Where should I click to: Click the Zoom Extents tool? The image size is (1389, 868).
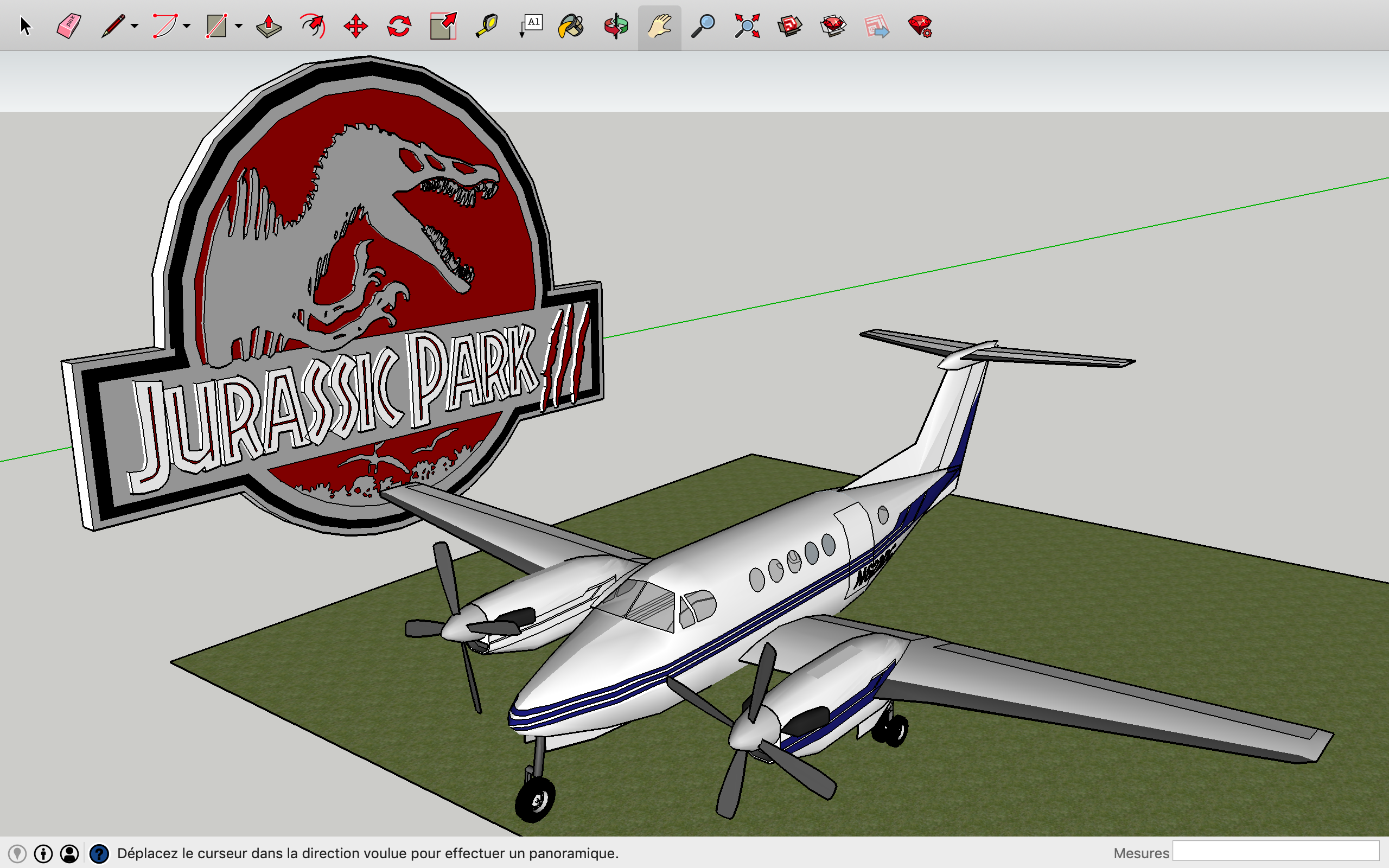point(747,27)
